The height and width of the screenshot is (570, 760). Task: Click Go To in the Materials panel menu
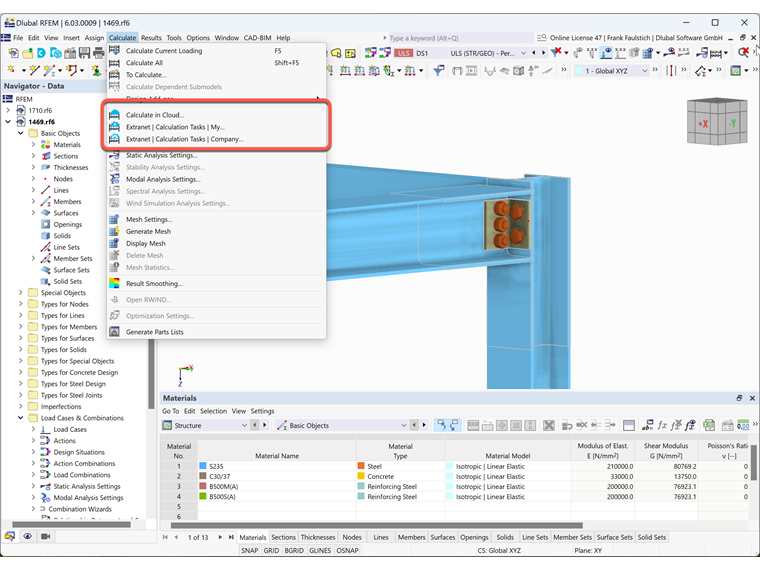coord(170,411)
